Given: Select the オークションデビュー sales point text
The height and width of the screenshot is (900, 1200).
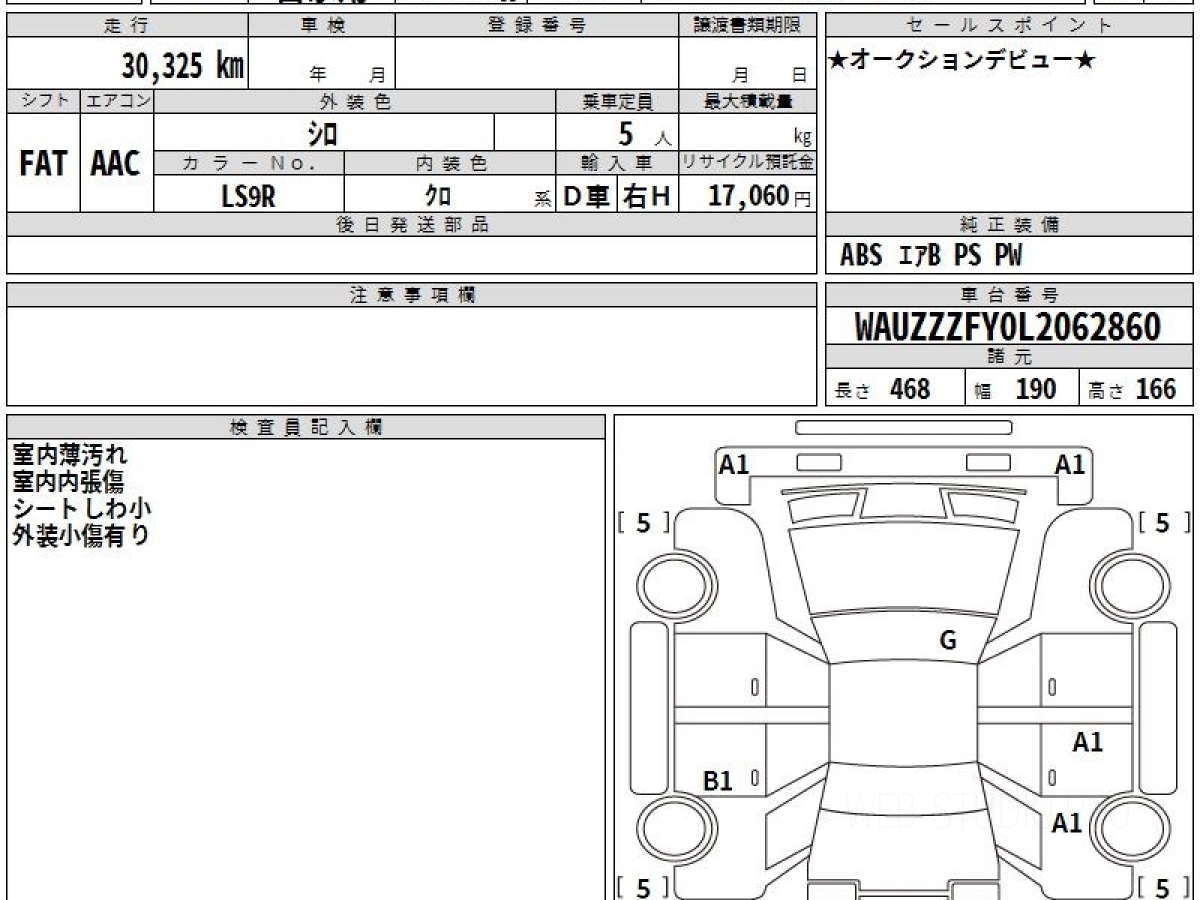Looking at the screenshot, I should click(962, 61).
